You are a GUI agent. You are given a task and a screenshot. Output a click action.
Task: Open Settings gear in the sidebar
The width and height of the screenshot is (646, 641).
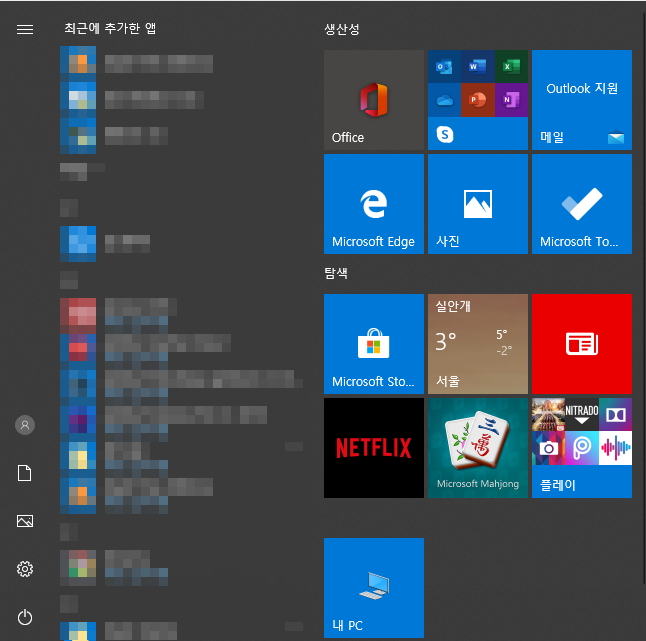tap(25, 569)
